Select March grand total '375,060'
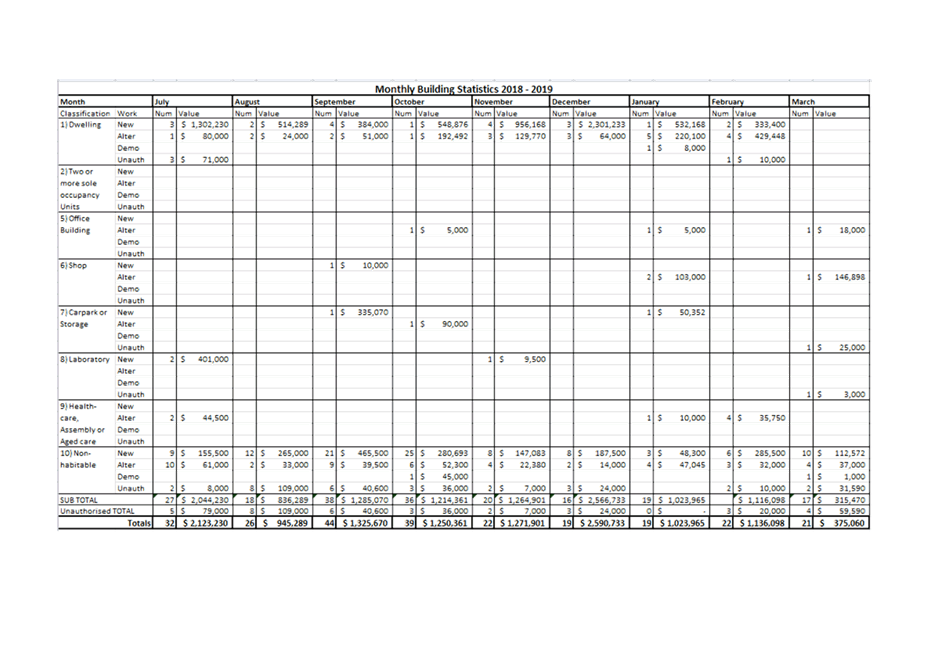Viewport: 928px width, 656px height. [x=849, y=523]
